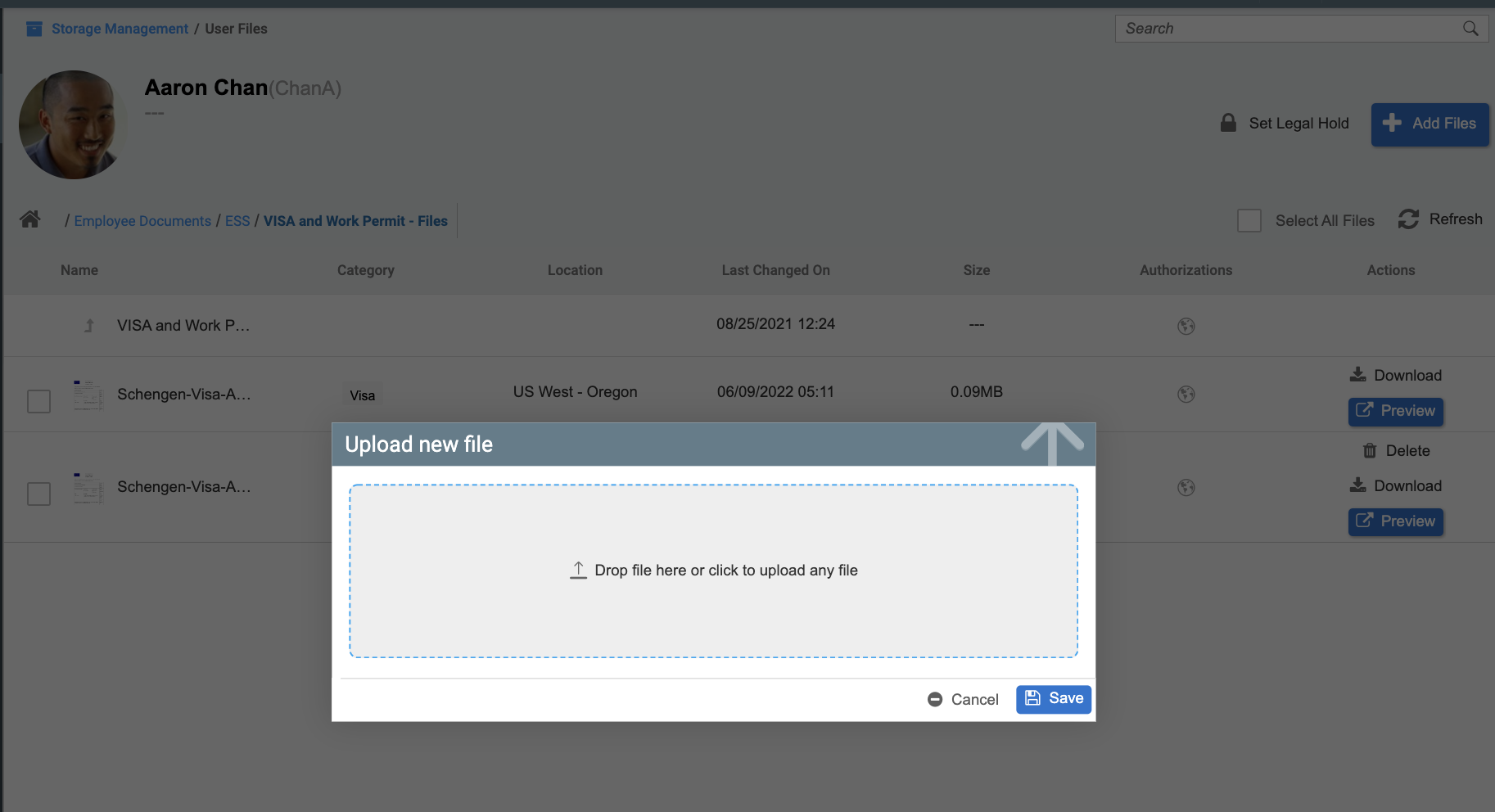Click the Set Legal Hold lock icon
Screen dimensions: 1495x812
1228,124
